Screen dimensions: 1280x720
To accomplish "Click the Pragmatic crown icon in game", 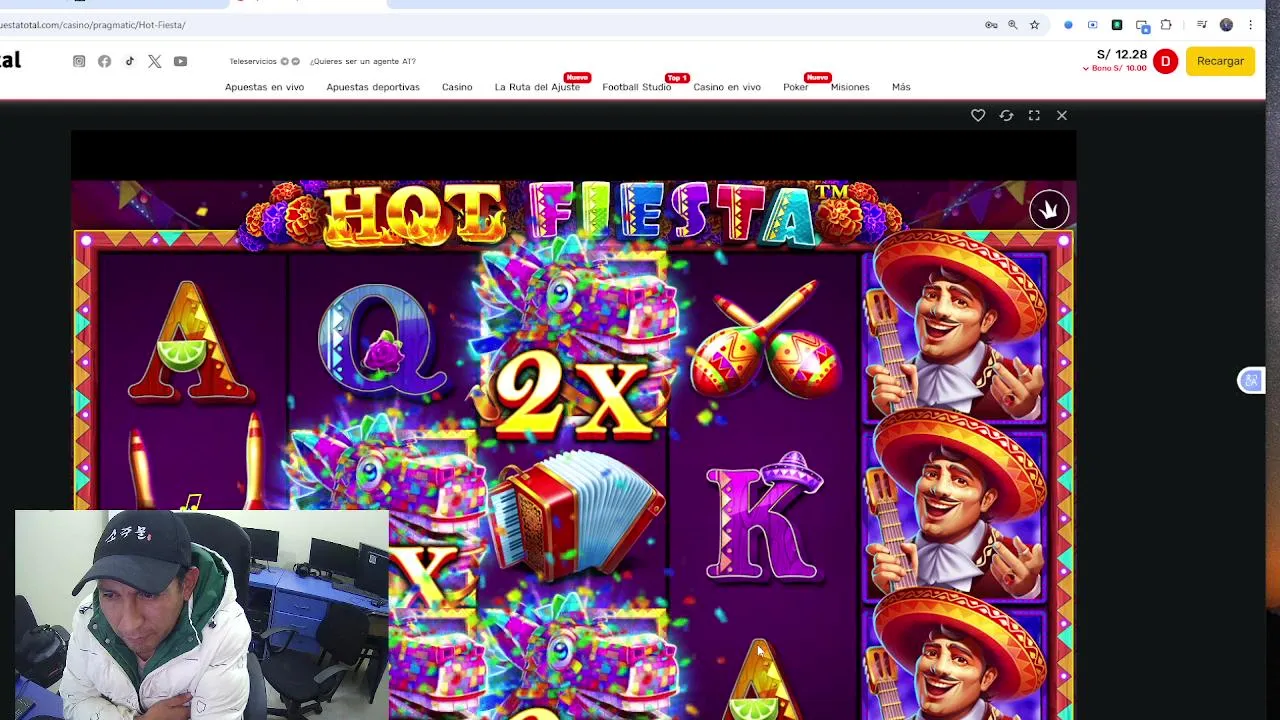I will coord(1049,210).
